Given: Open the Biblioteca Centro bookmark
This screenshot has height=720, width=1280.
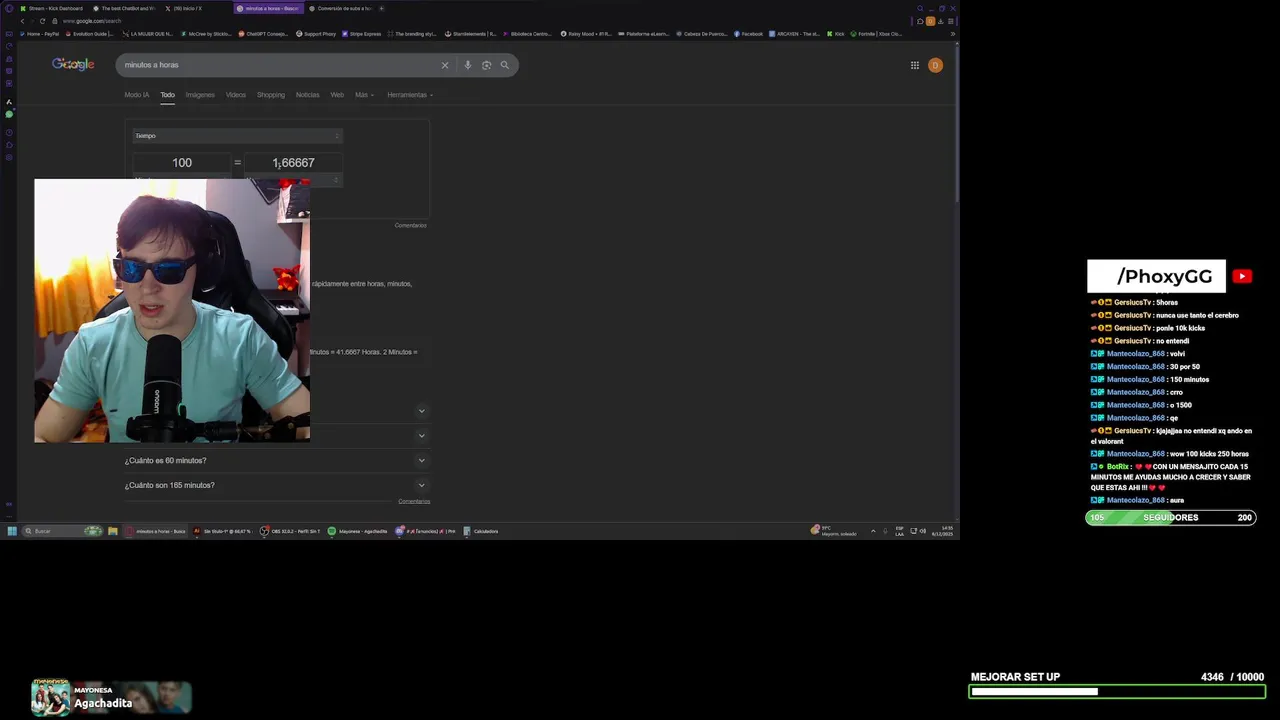Looking at the screenshot, I should (527, 34).
